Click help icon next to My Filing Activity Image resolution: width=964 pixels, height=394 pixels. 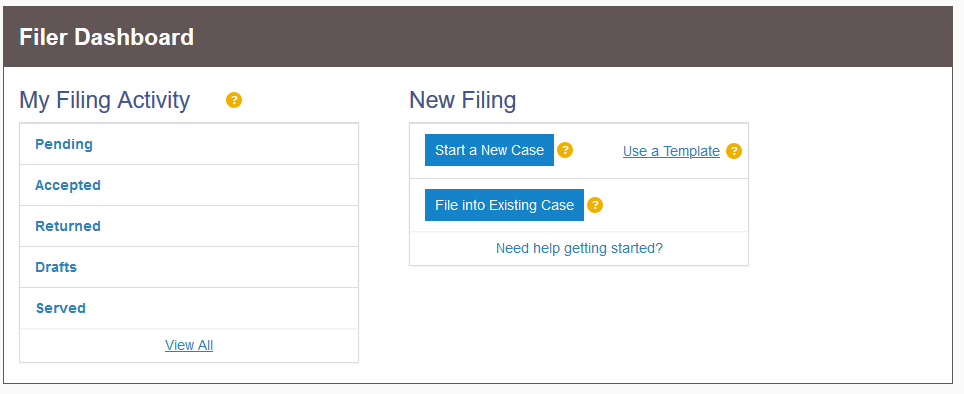pyautogui.click(x=234, y=100)
